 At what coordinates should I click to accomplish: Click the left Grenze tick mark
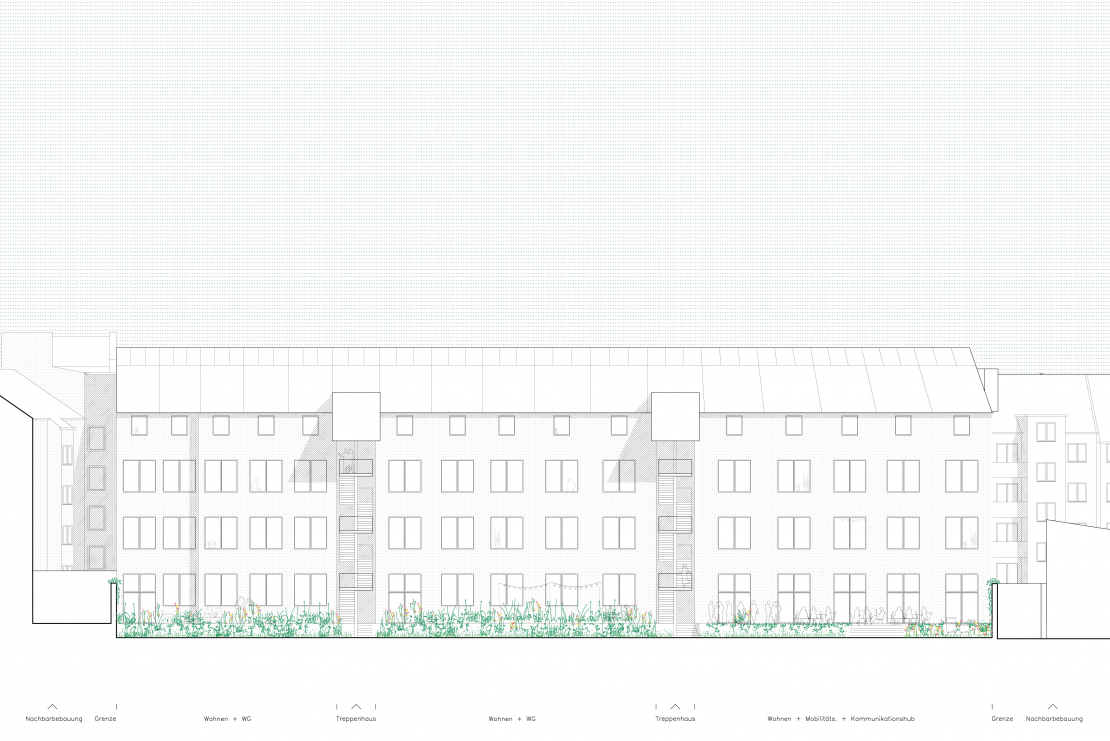116,706
